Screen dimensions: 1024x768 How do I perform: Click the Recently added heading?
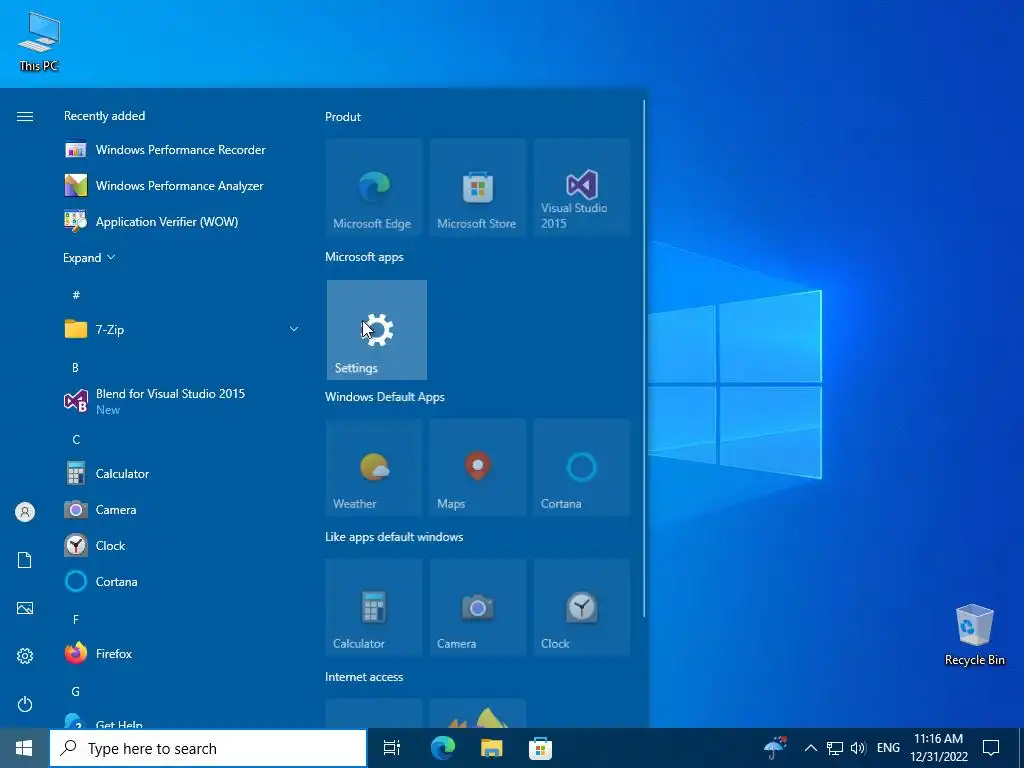pyautogui.click(x=104, y=116)
